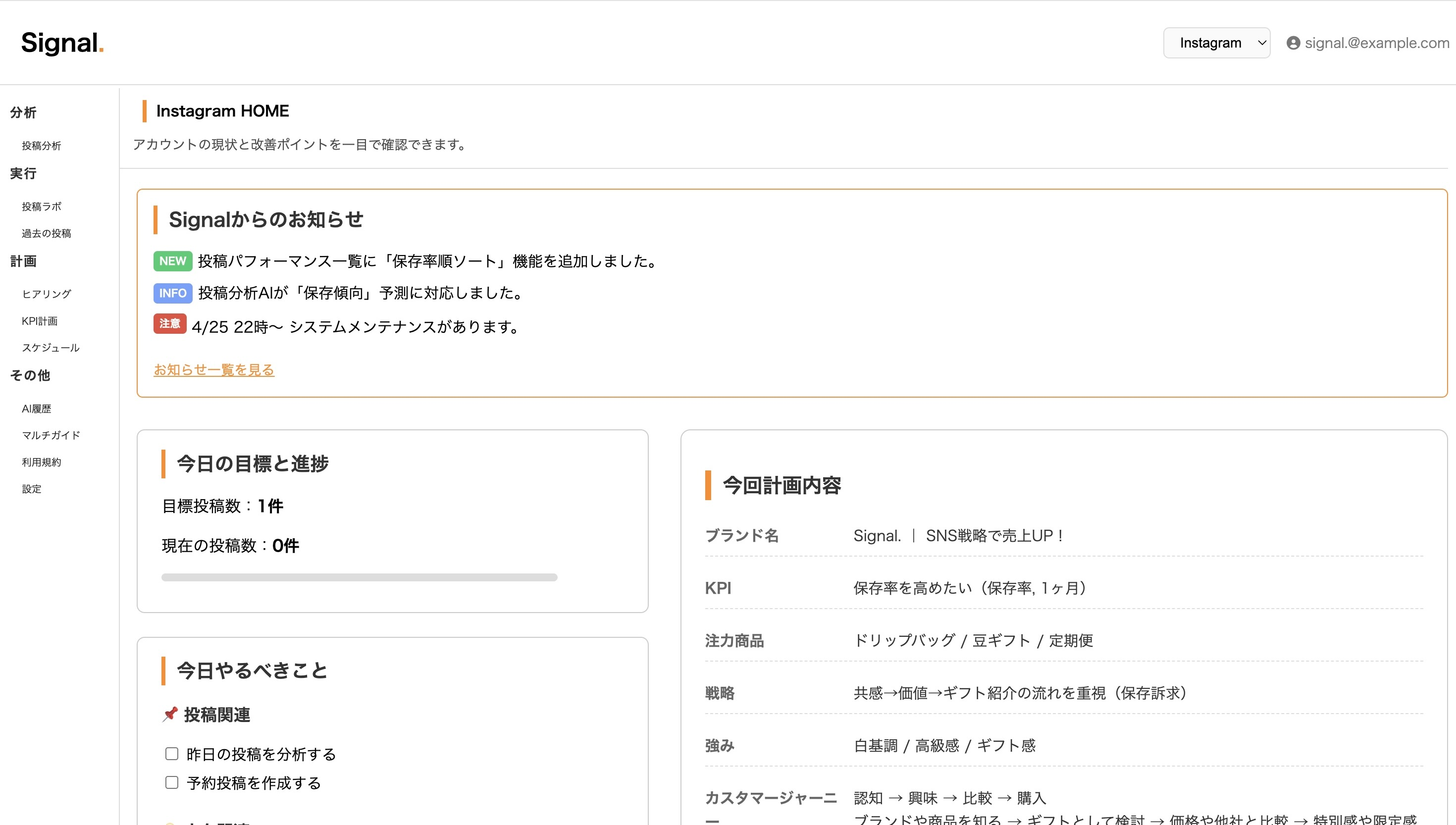Click the blue INFO badge
This screenshot has width=1456, height=825.
tap(172, 293)
